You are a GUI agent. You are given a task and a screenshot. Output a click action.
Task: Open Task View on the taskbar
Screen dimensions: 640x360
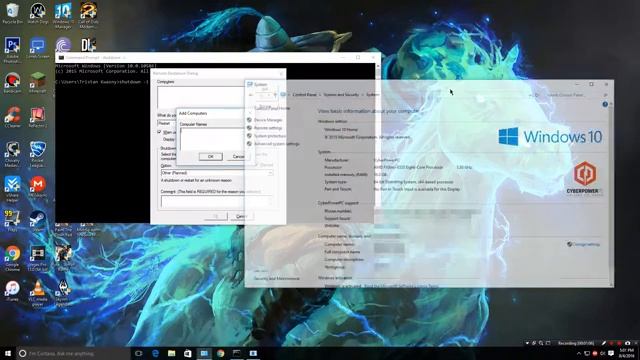coord(138,353)
